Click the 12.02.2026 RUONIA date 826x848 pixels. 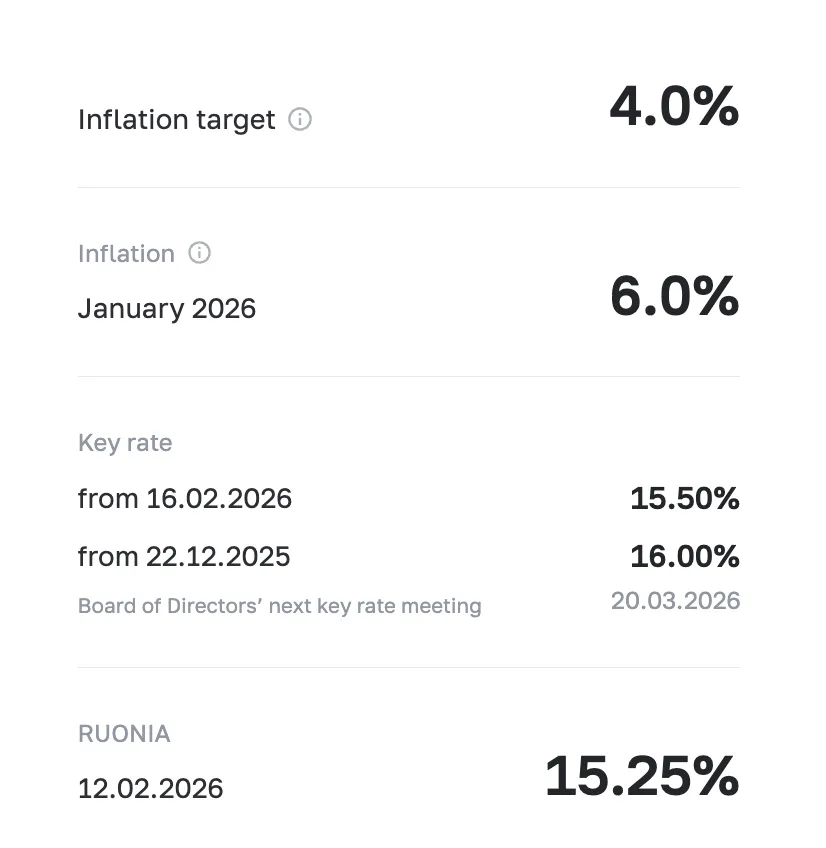tap(151, 788)
